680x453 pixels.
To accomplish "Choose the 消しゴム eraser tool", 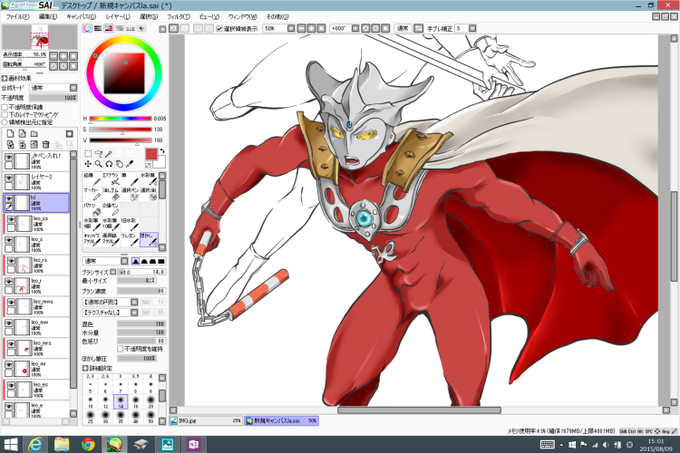I will (111, 194).
